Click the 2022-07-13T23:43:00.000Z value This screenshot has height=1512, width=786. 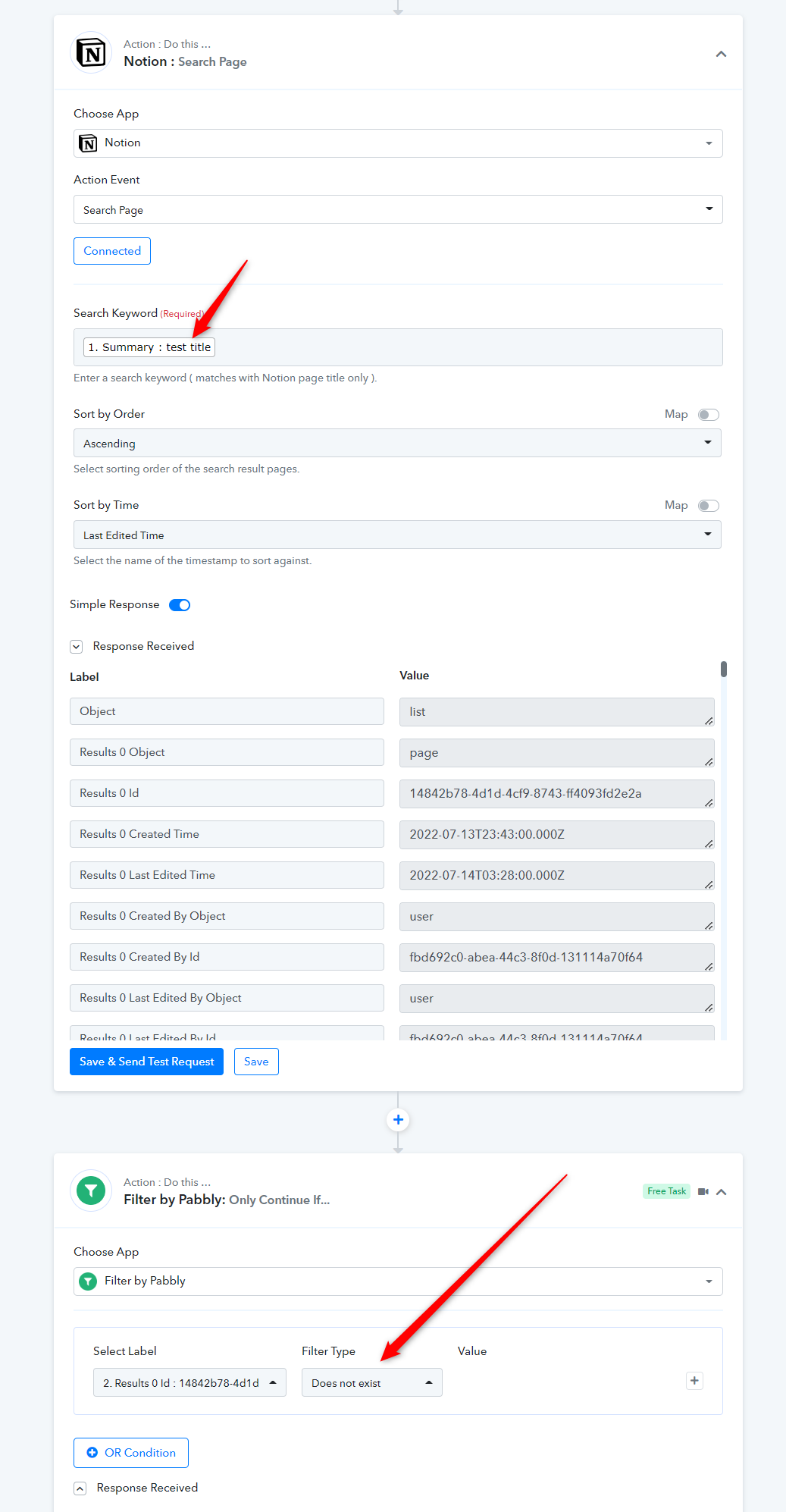[557, 835]
